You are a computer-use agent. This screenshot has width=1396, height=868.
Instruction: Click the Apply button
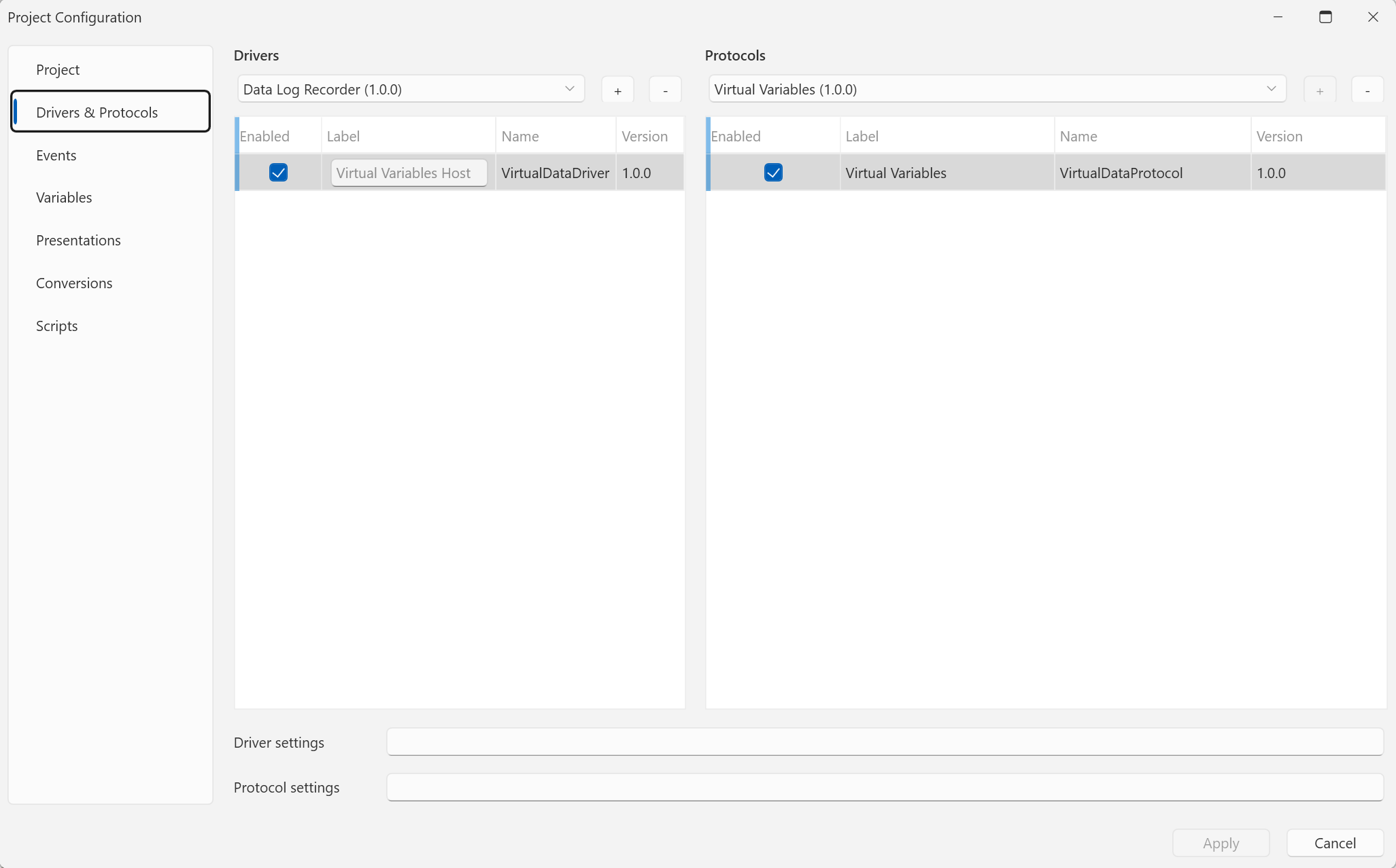coord(1221,843)
